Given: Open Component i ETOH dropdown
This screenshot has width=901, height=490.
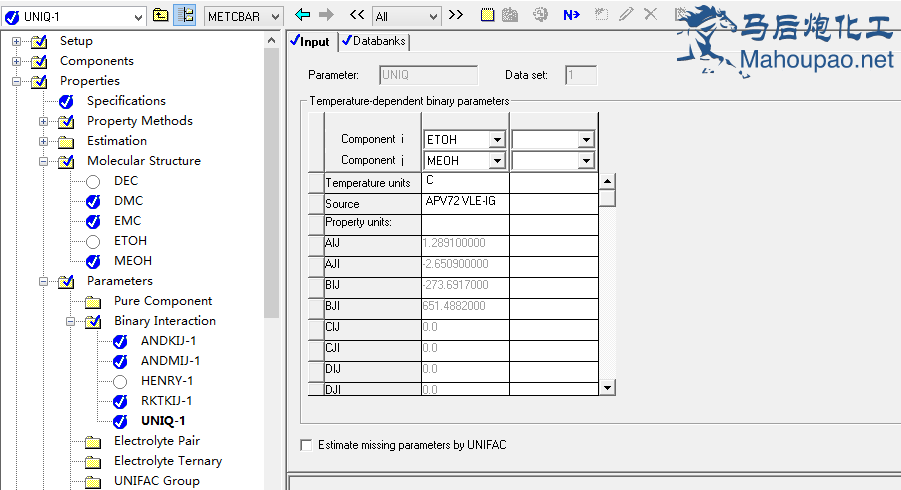Looking at the screenshot, I should tap(497, 140).
